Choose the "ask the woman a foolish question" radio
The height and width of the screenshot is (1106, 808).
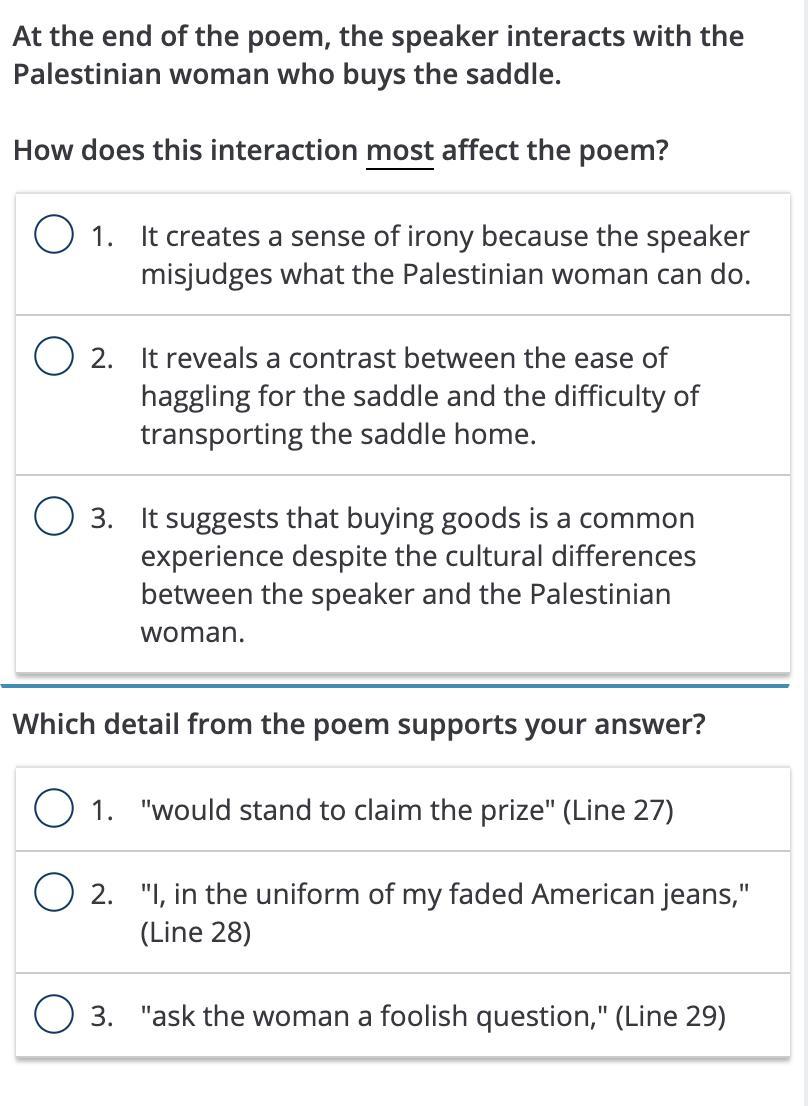[53, 1016]
